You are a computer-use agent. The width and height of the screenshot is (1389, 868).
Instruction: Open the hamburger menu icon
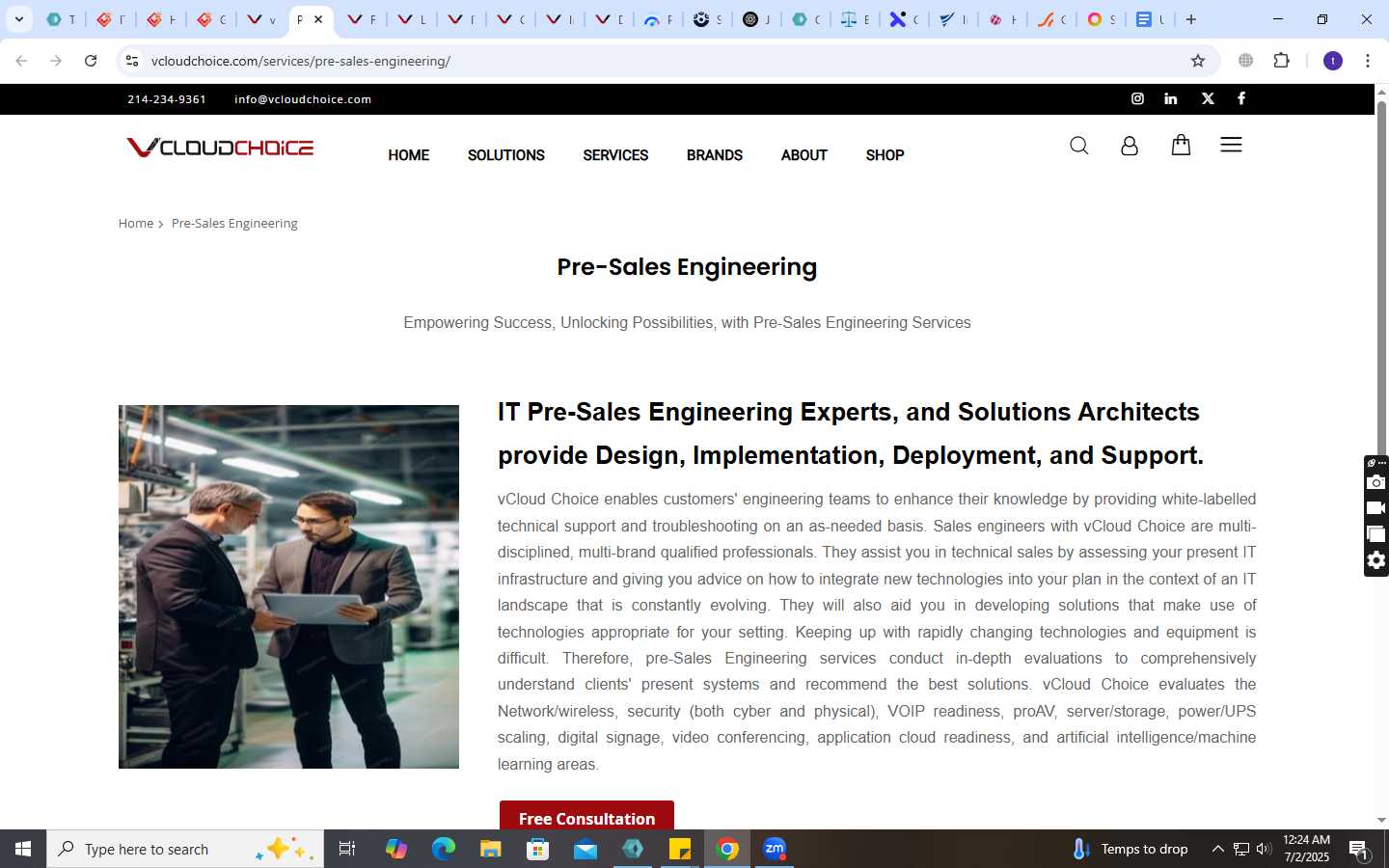click(1231, 145)
